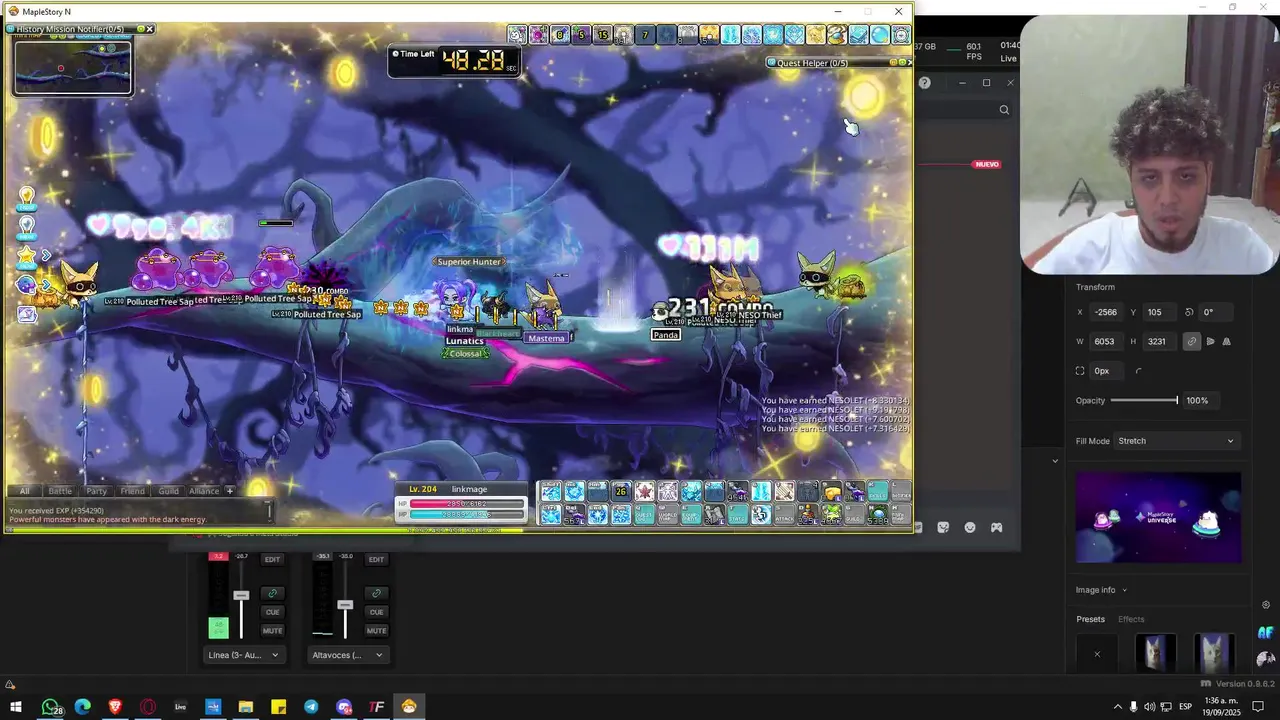Viewport: 1280px width, 720px height.
Task: Add a new chat tab with plus button
Action: 229,491
